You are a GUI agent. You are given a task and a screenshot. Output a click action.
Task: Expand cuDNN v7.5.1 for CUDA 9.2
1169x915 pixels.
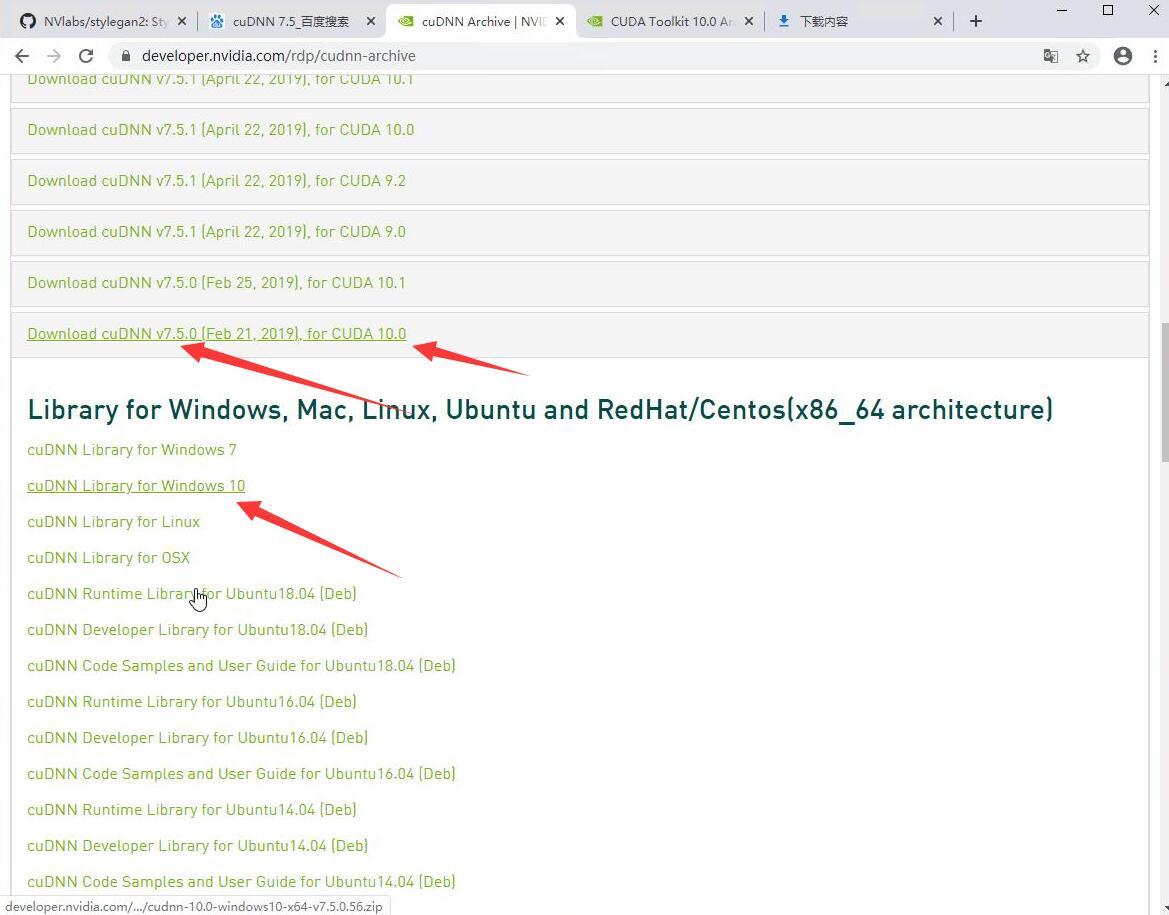point(580,181)
